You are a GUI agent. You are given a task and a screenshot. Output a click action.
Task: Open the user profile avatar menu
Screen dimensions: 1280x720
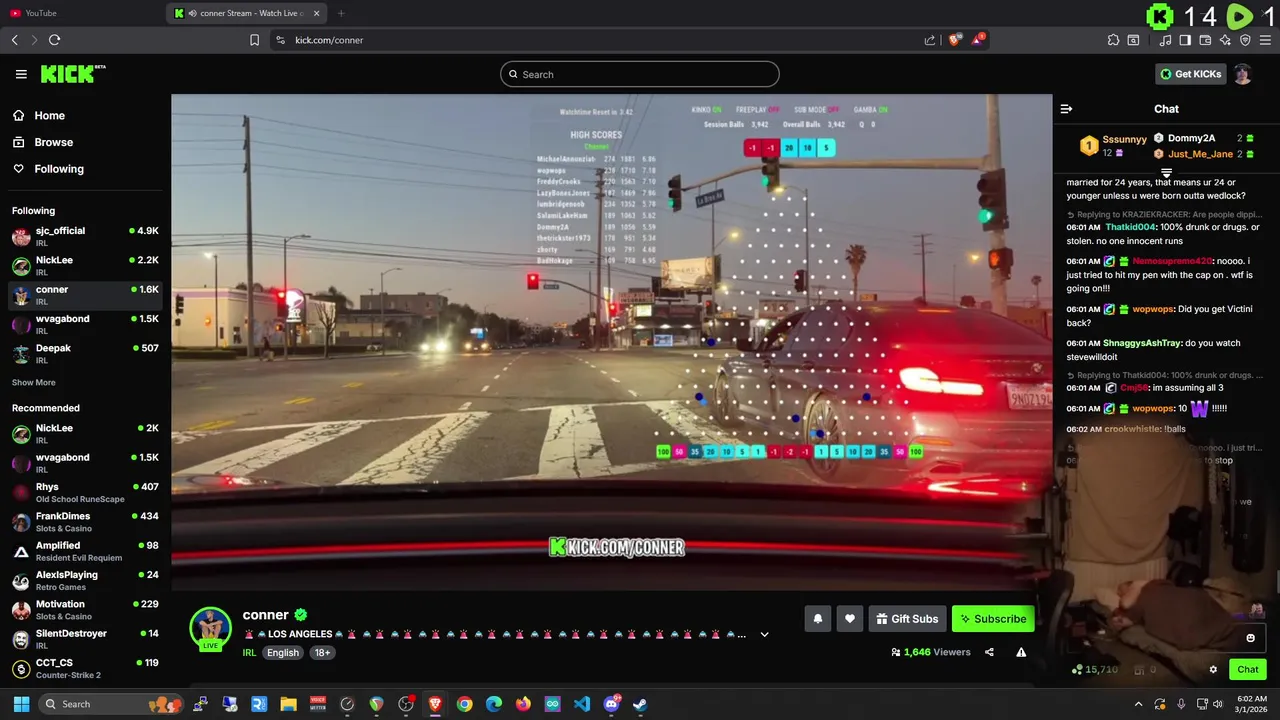pyautogui.click(x=1242, y=74)
